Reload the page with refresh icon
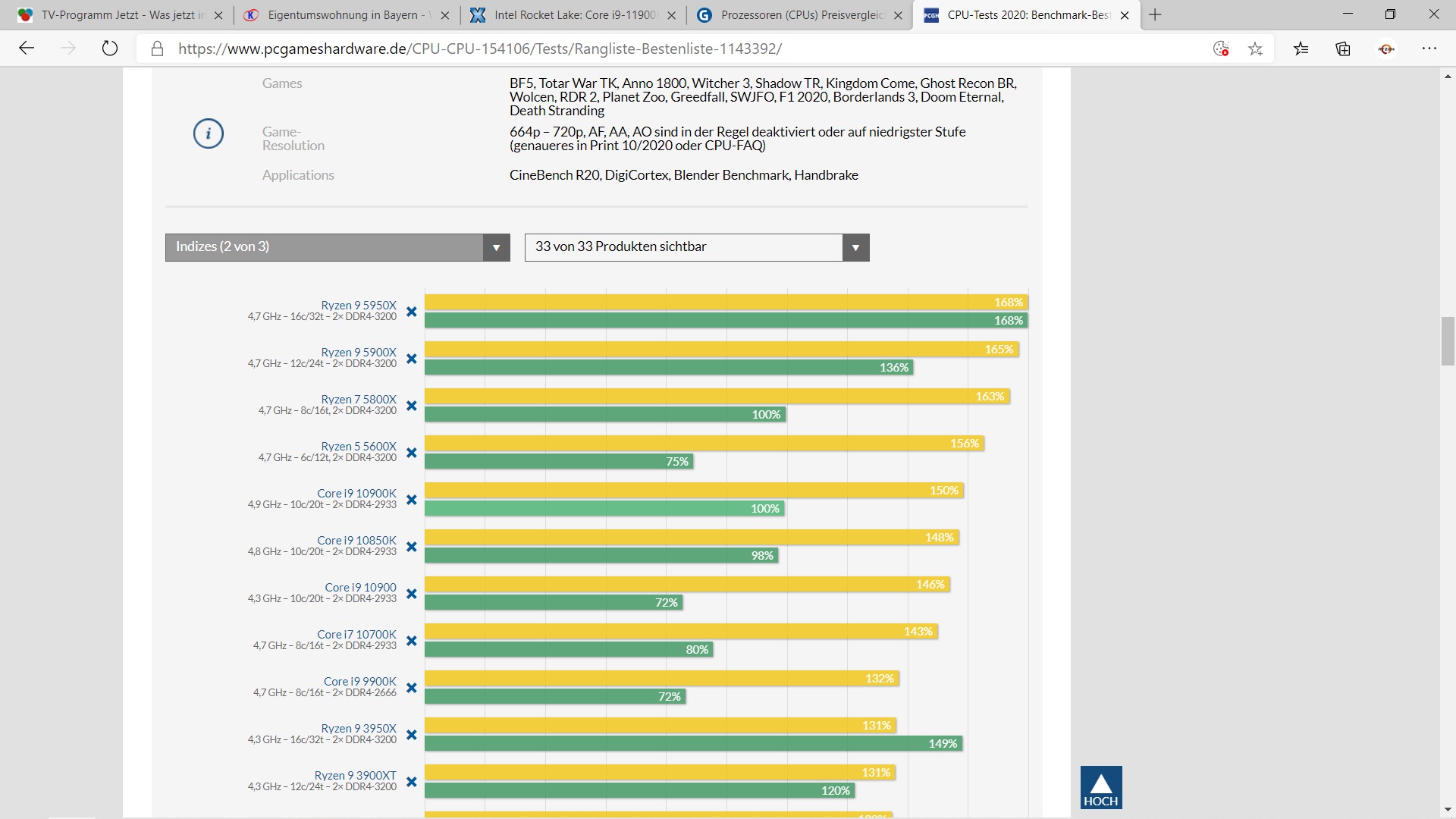Viewport: 1456px width, 819px height. (110, 49)
